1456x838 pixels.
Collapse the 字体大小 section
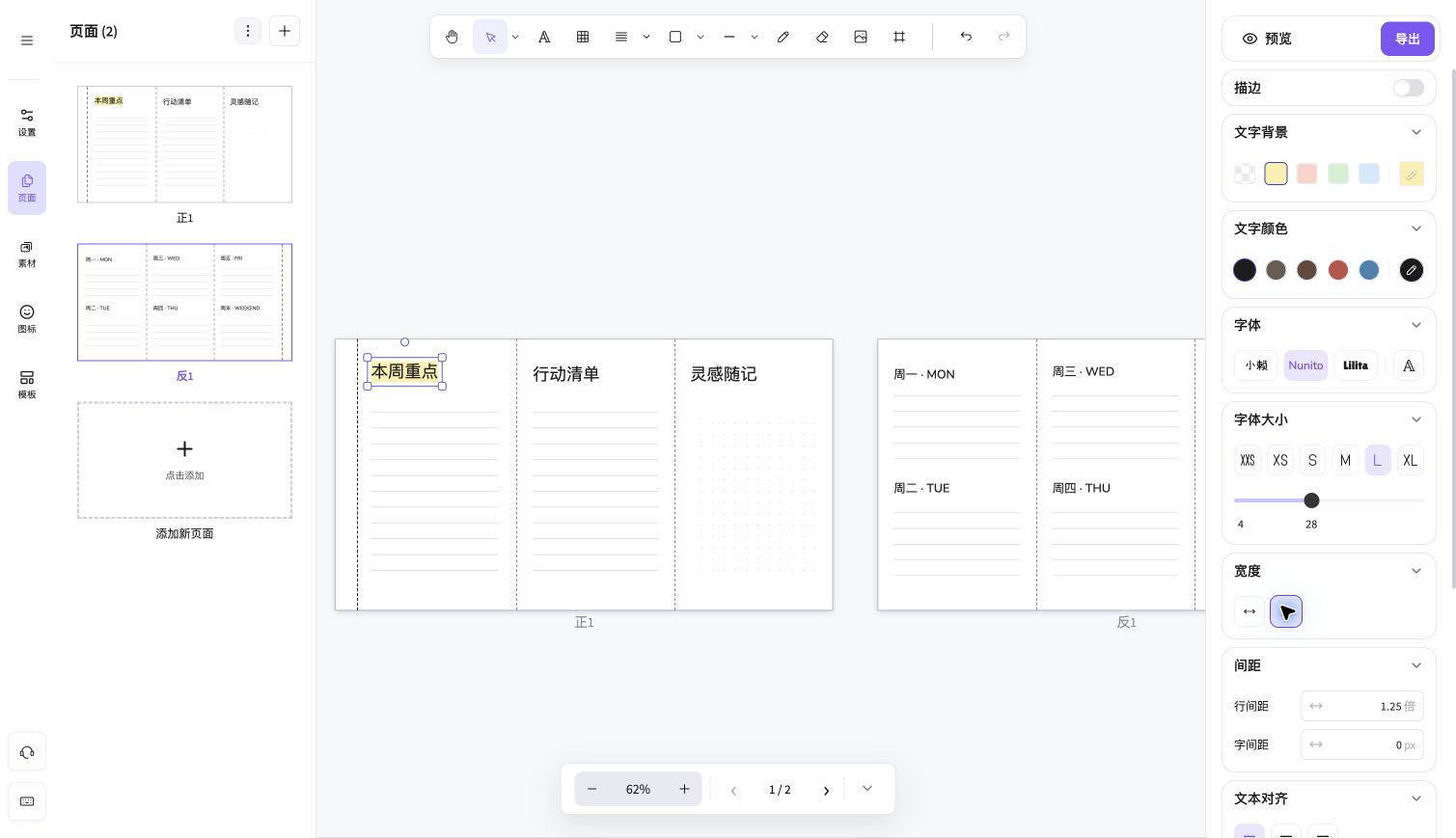click(1416, 419)
